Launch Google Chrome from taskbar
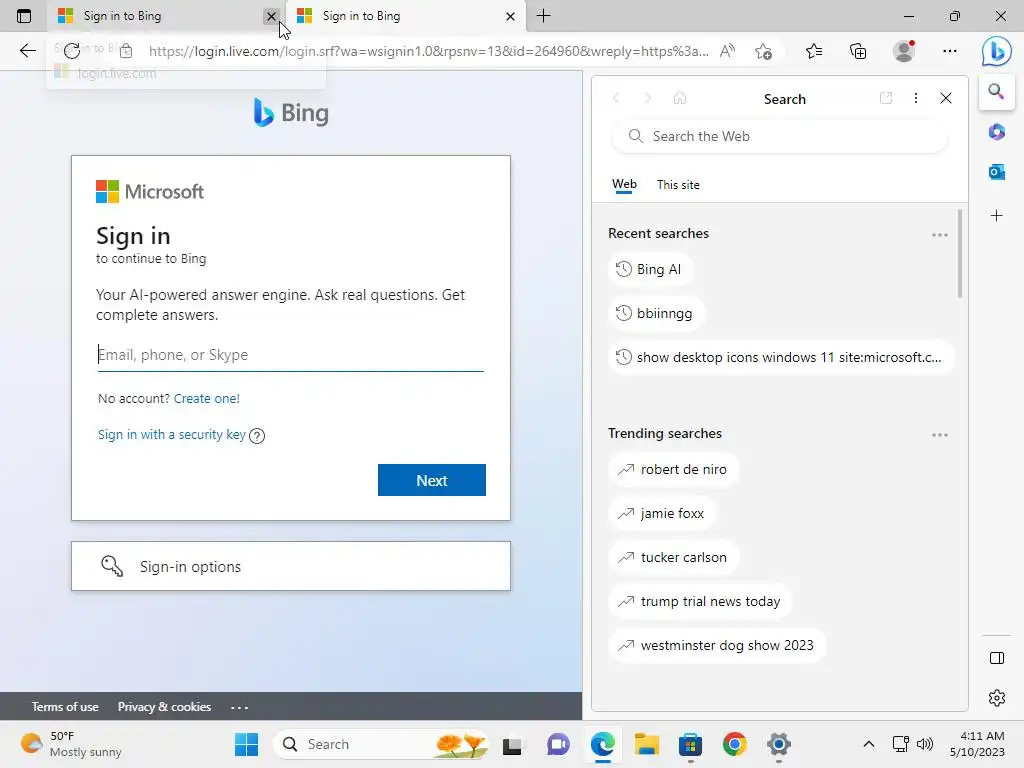Viewport: 1024px width, 768px height. [735, 744]
